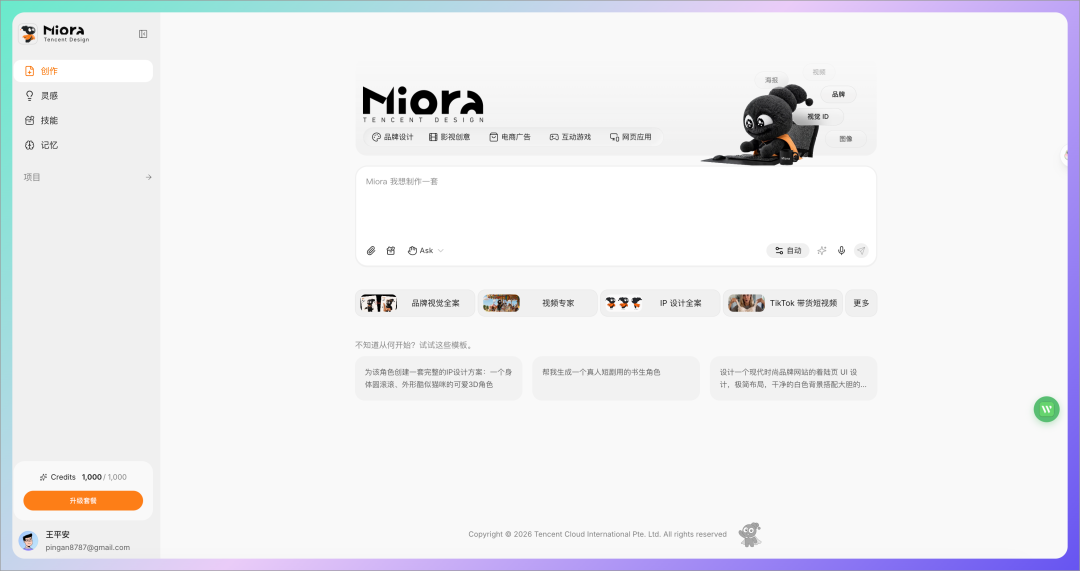Click the Credits 1,000 / 1,000 text
Image resolution: width=1080 pixels, height=571 pixels.
click(83, 477)
